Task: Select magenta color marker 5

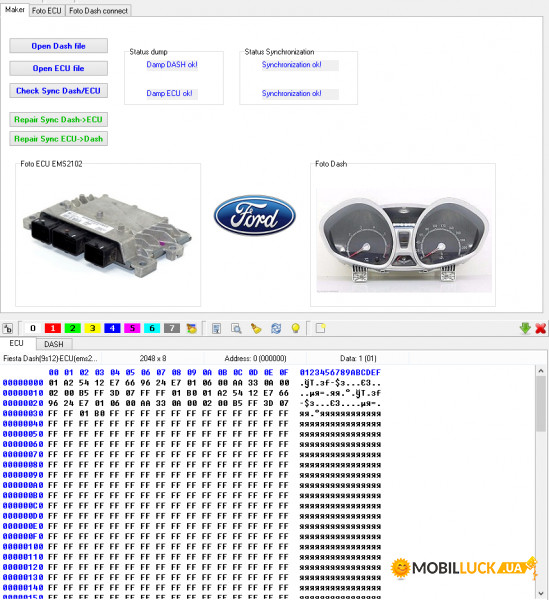Action: coord(132,328)
